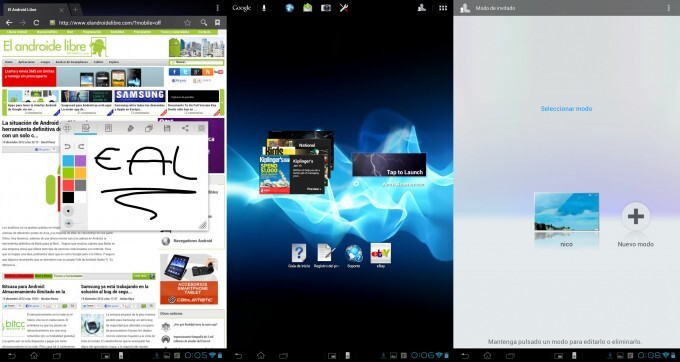Tap the Tap to Launch widget
Viewport: 680px width, 362px height.
(x=389, y=164)
